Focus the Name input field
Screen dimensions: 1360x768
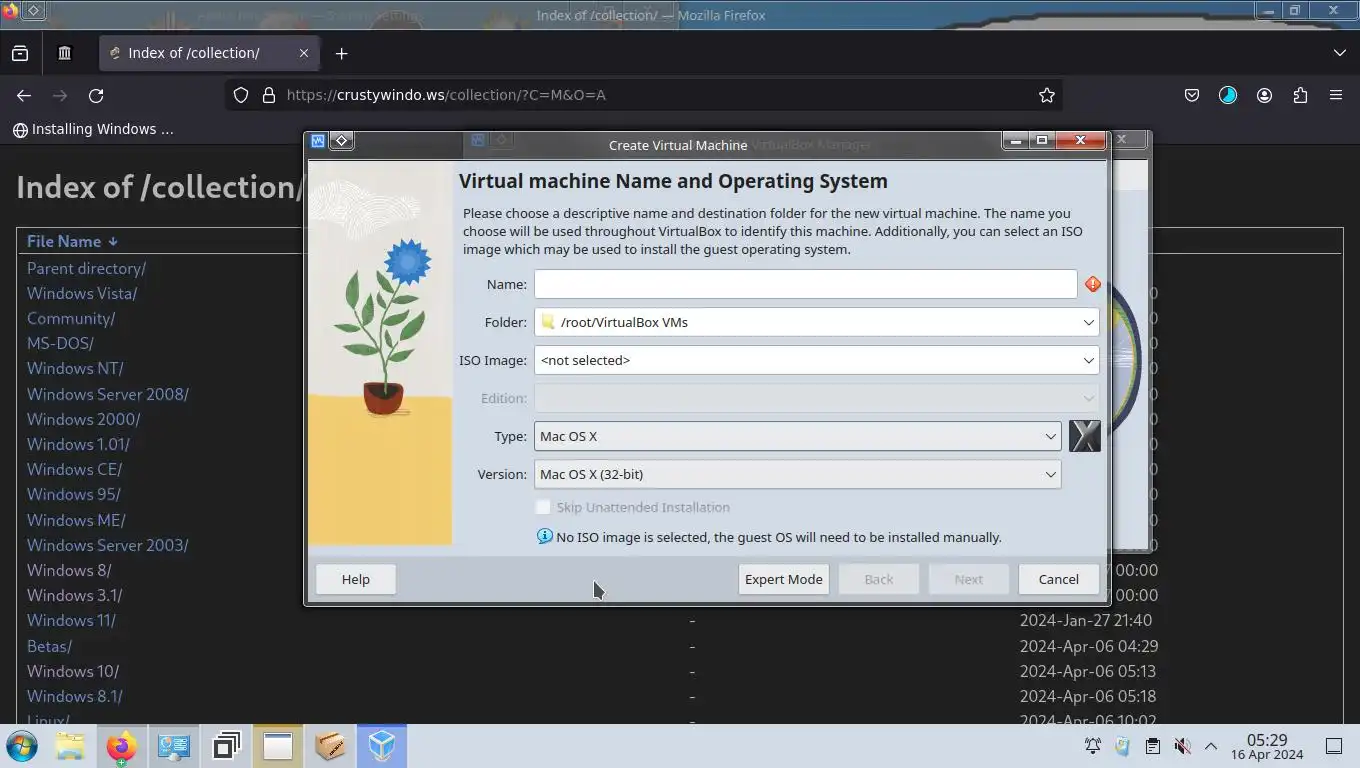coord(805,284)
